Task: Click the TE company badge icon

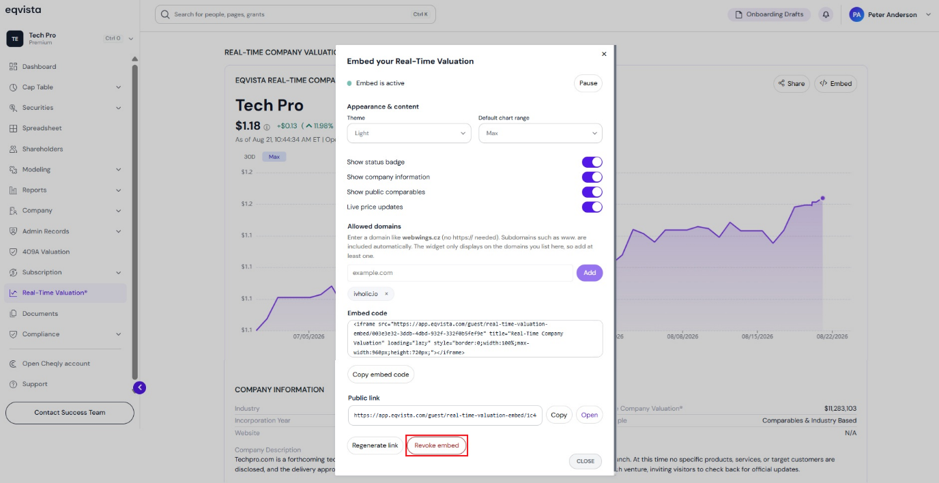Action: (x=14, y=39)
